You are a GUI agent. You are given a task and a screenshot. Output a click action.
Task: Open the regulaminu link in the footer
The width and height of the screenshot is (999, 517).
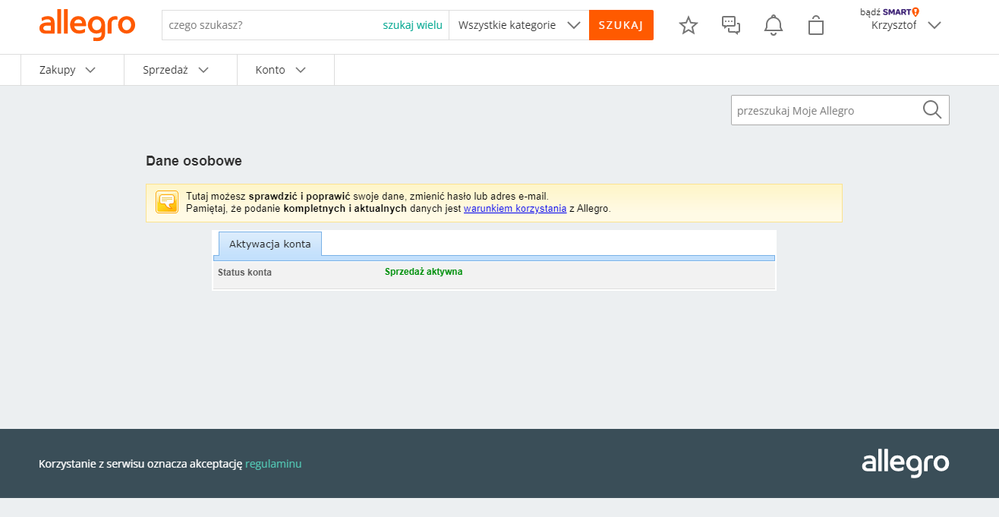[x=273, y=464]
